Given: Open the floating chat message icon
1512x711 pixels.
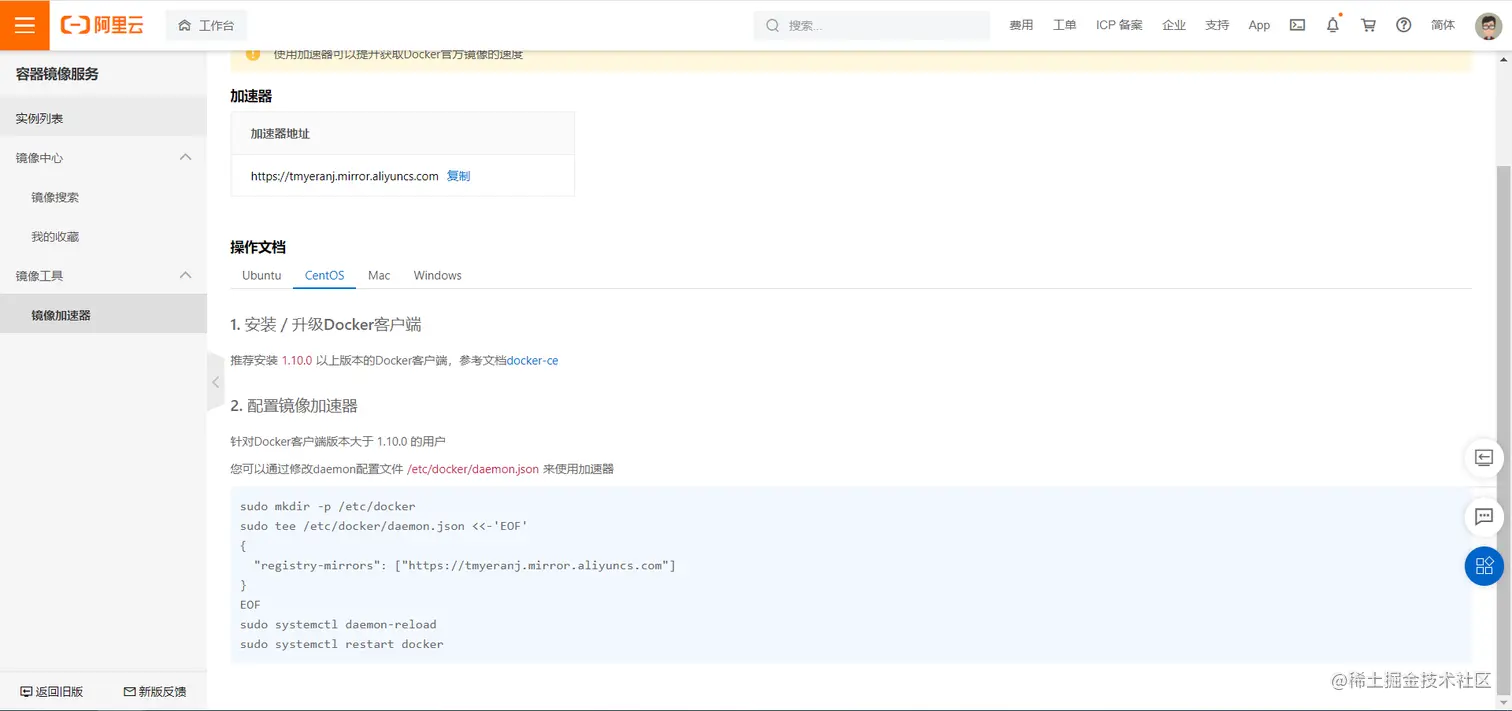Looking at the screenshot, I should coord(1484,517).
